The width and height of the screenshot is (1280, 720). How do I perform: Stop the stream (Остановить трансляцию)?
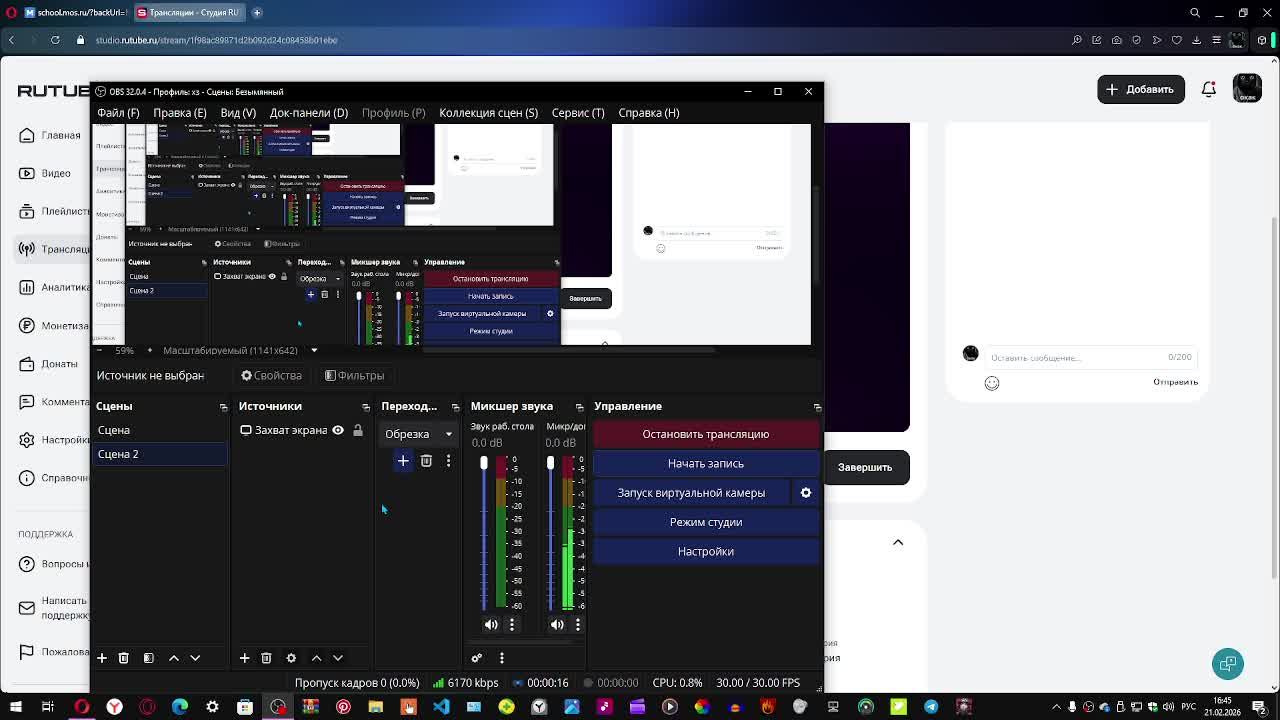706,434
